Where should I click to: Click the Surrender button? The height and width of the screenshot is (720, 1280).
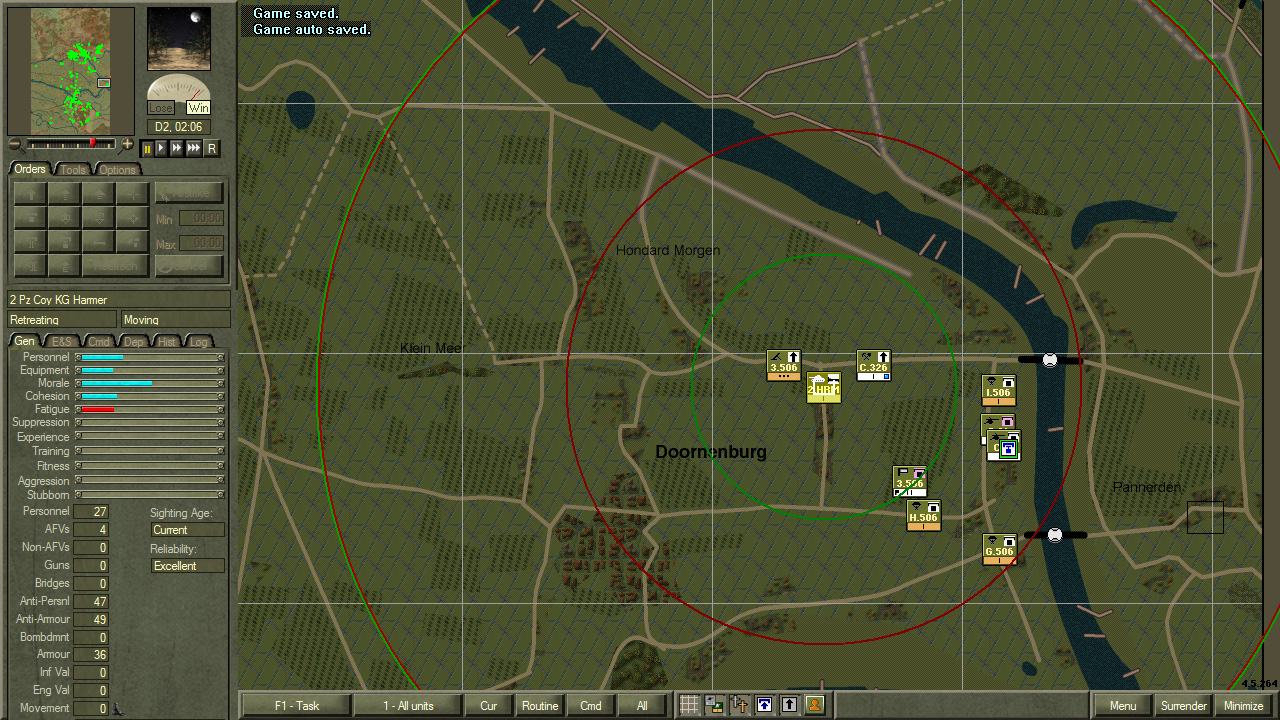pyautogui.click(x=1184, y=705)
